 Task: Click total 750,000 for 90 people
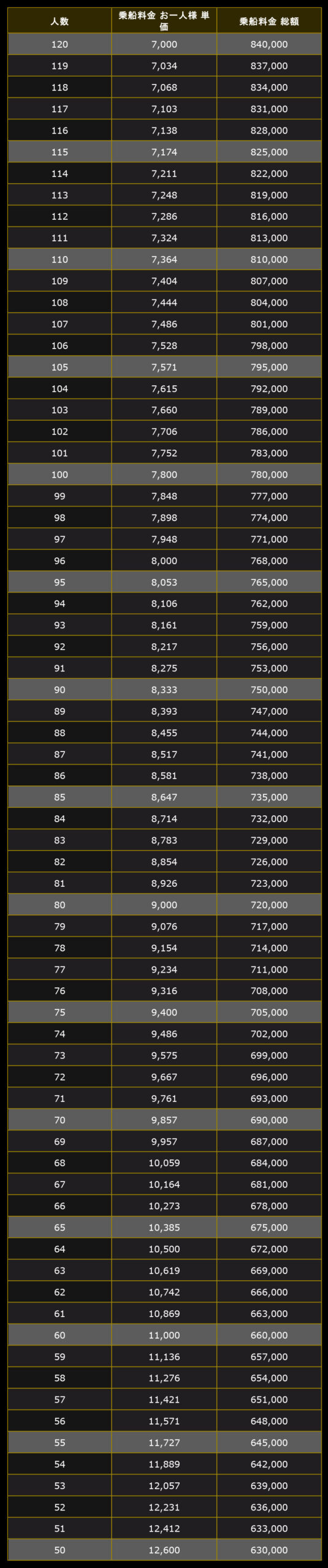tap(269, 689)
